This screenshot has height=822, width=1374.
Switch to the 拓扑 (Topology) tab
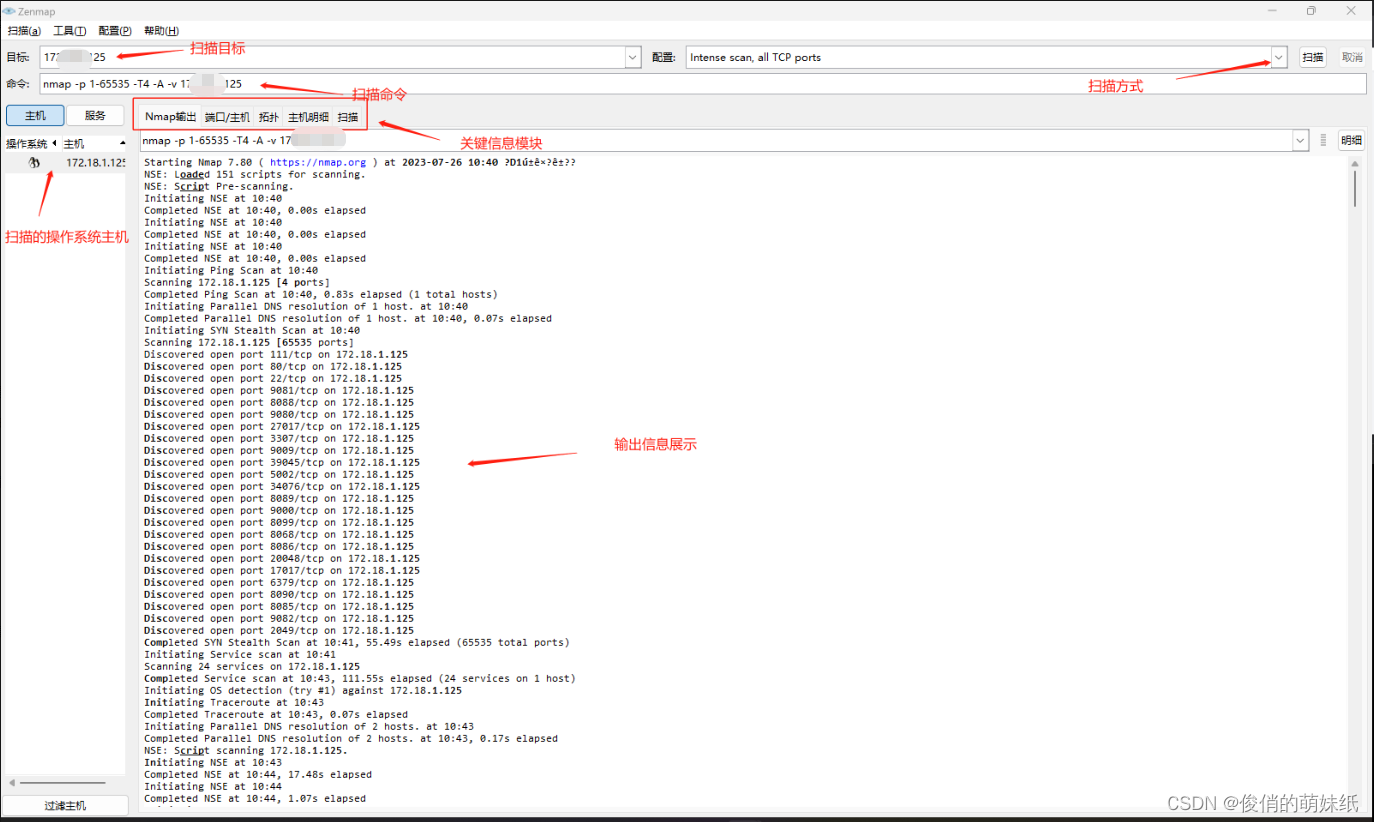coord(269,117)
